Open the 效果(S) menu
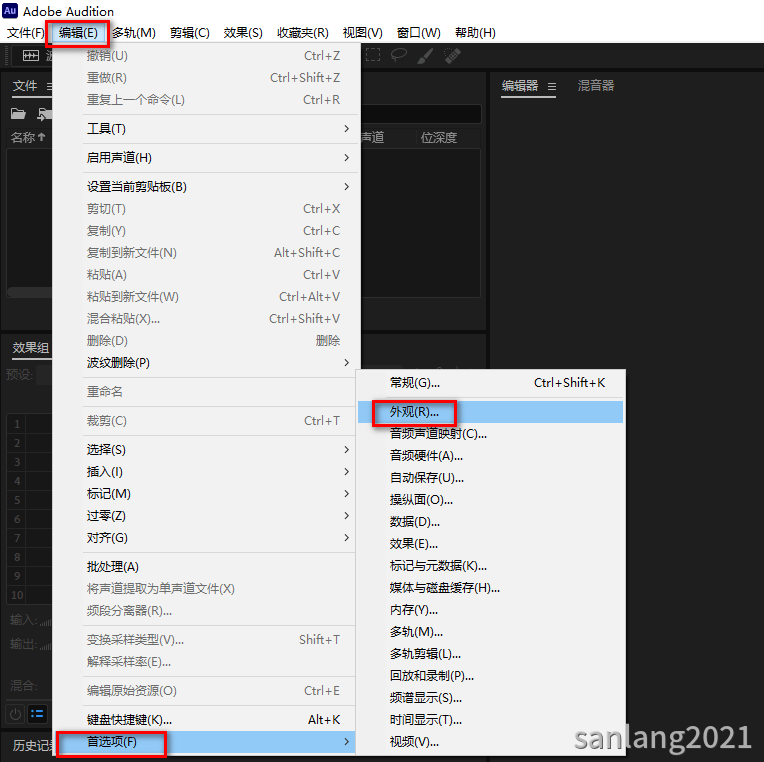The image size is (764, 762). tap(243, 33)
